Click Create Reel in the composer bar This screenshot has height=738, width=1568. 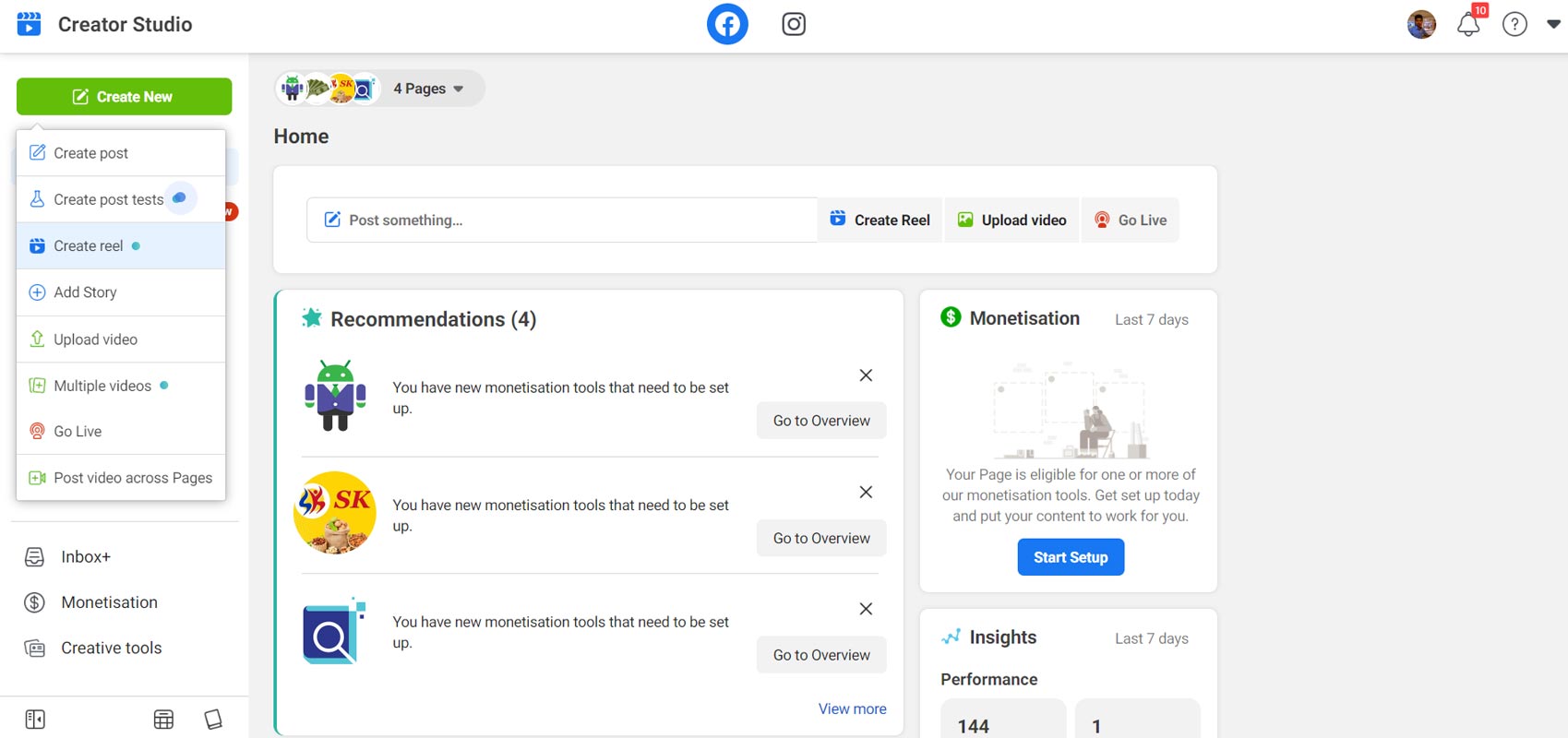[x=880, y=220]
